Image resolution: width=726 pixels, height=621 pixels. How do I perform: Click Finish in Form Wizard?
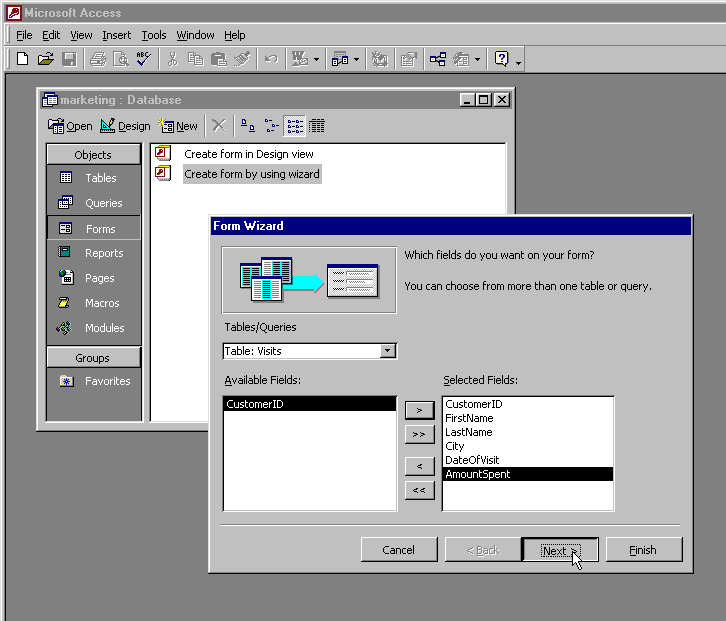tap(644, 550)
